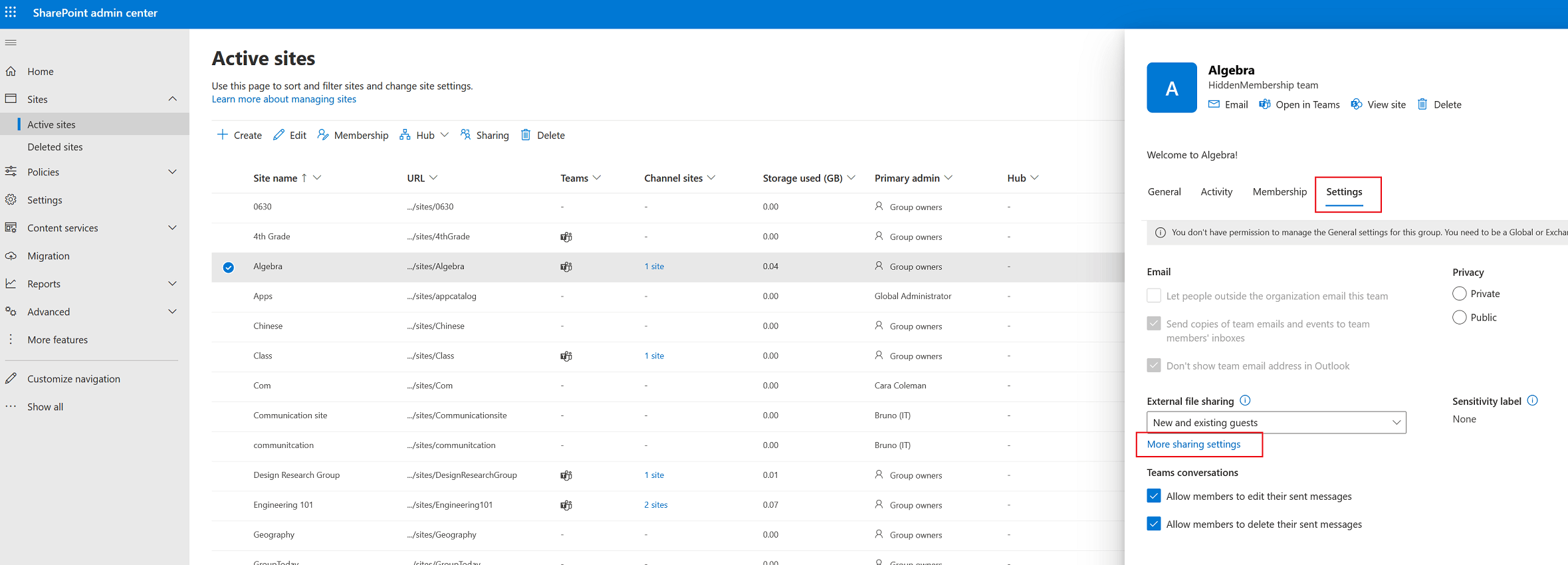The image size is (1568, 565).
Task: Open Learn more about managing sites link
Action: click(284, 99)
